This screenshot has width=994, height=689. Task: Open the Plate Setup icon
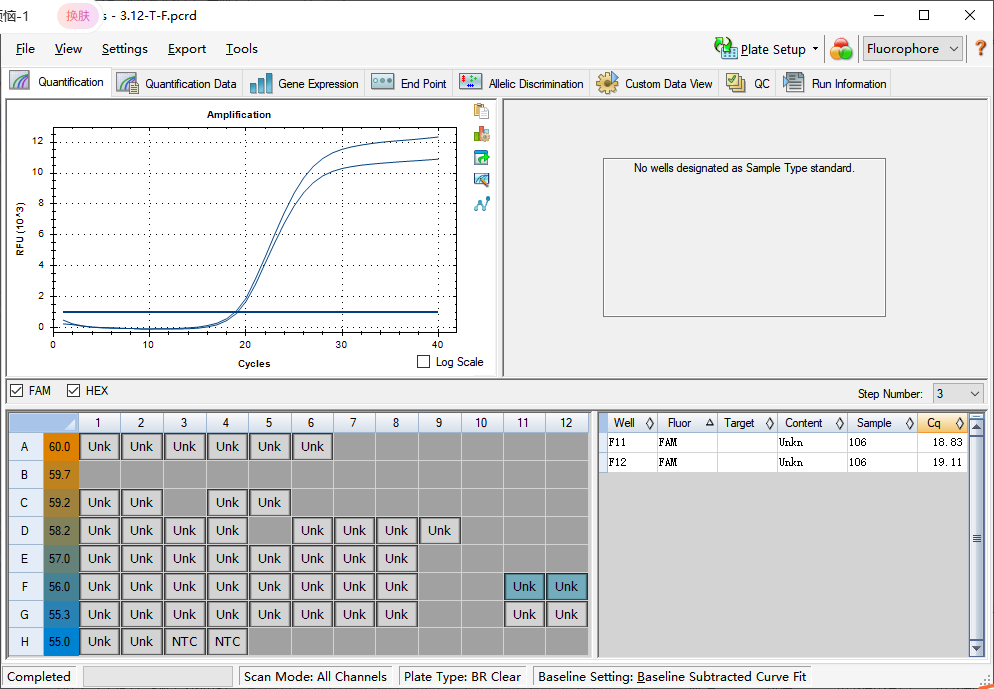[726, 48]
